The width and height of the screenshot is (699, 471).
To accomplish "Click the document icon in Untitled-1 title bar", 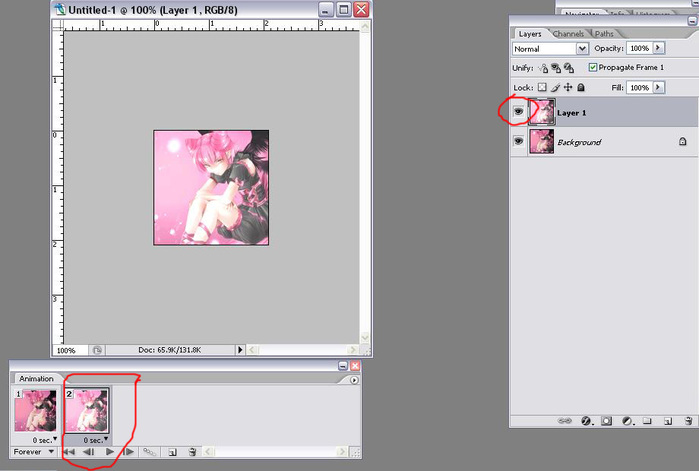I will click(x=59, y=9).
